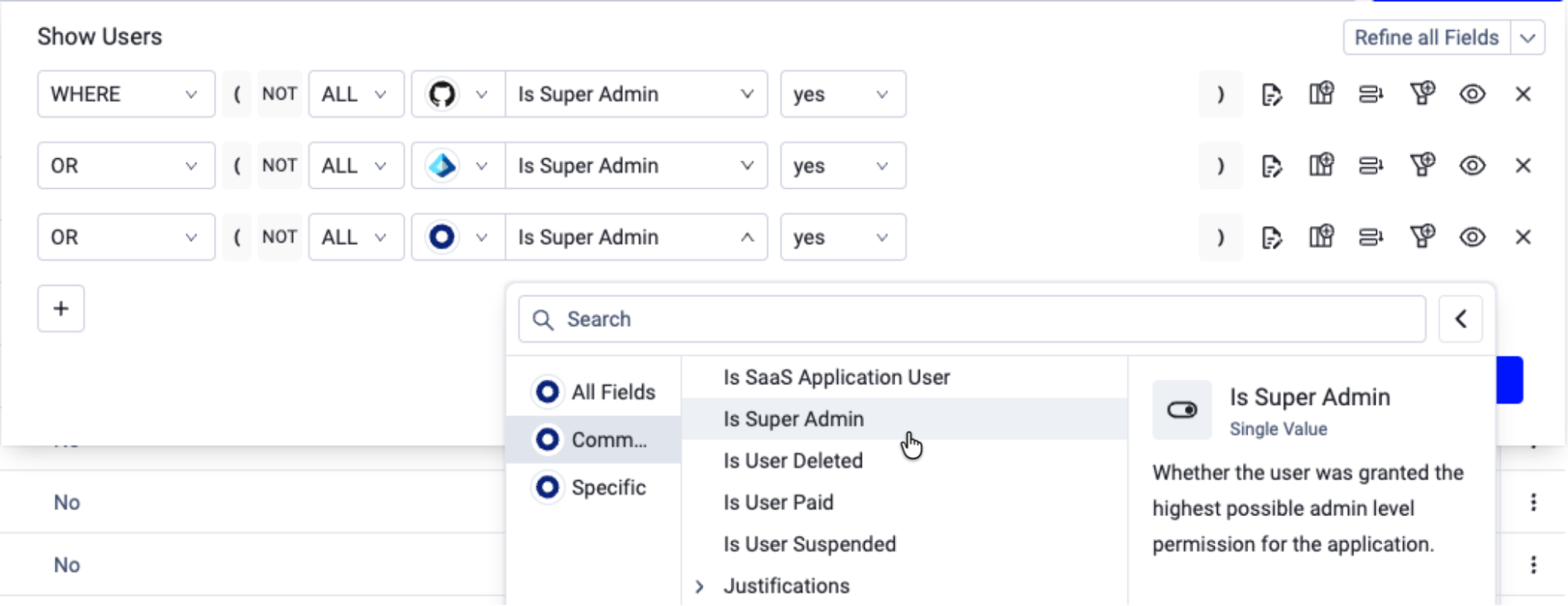Image resolution: width=1568 pixels, height=606 pixels.
Task: Open edit-document icon in the blue-diamond adapter row
Action: [1271, 166]
